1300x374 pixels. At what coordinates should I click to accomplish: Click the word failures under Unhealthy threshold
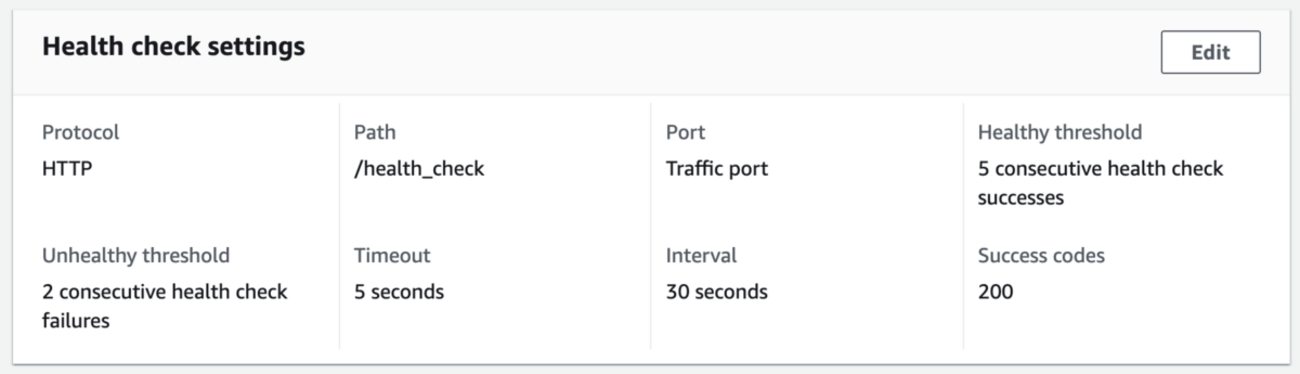click(76, 321)
